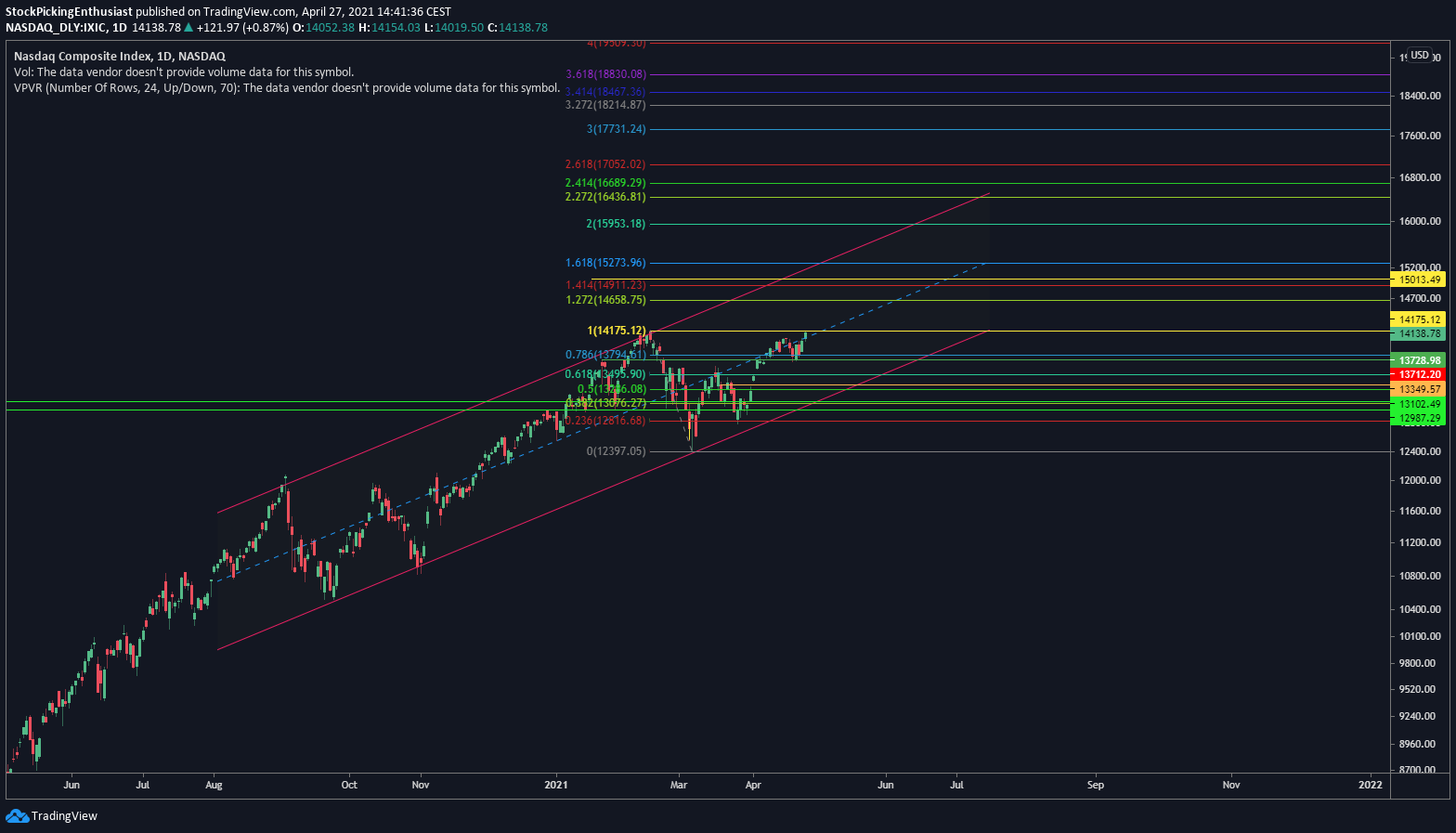
Task: Click the 2021 label on time axis
Action: tap(556, 785)
